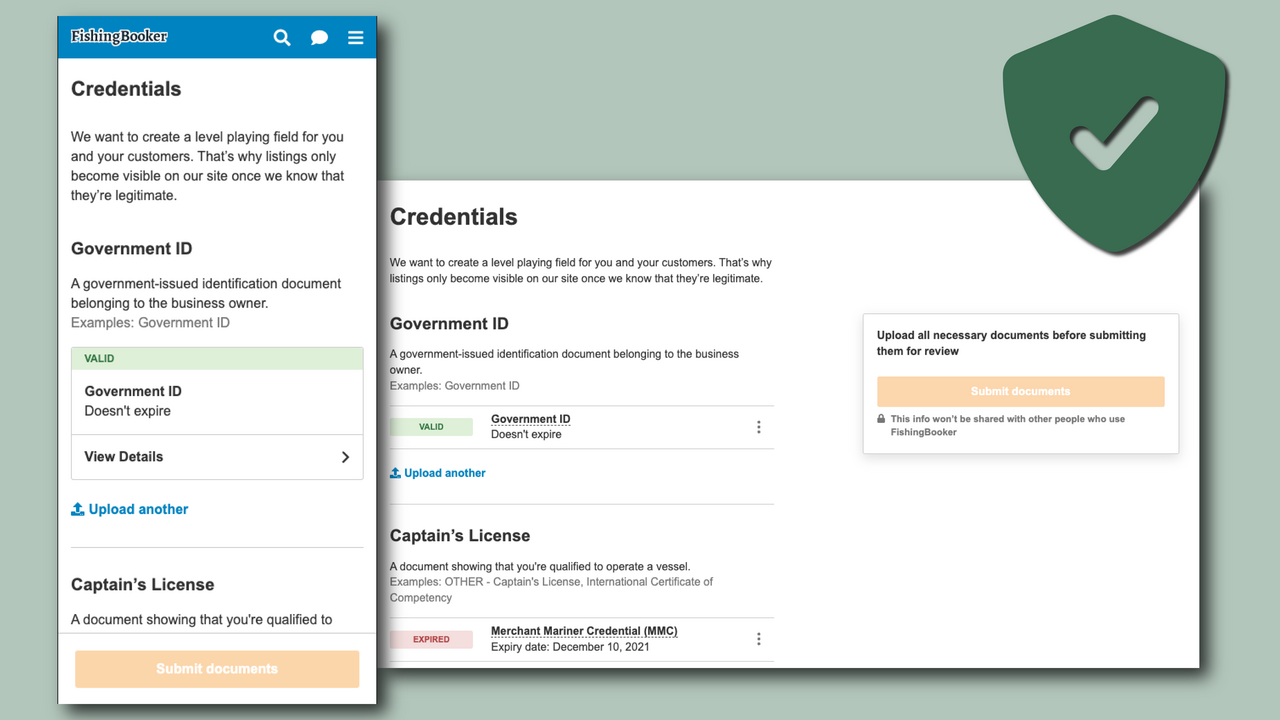Screen dimensions: 1280x720
Task: Open the hamburger menu in mobile header
Action: point(355,38)
